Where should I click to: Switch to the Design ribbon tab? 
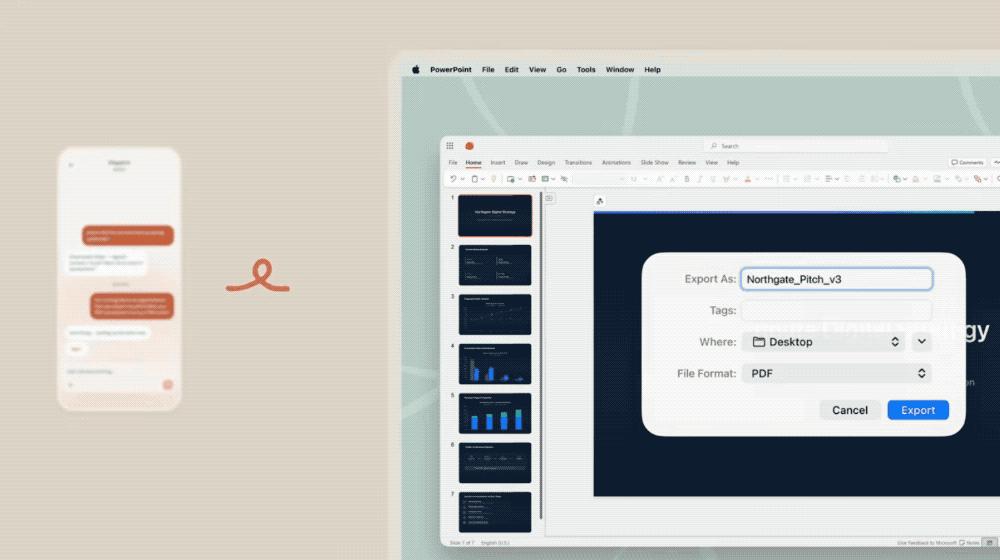coord(546,163)
